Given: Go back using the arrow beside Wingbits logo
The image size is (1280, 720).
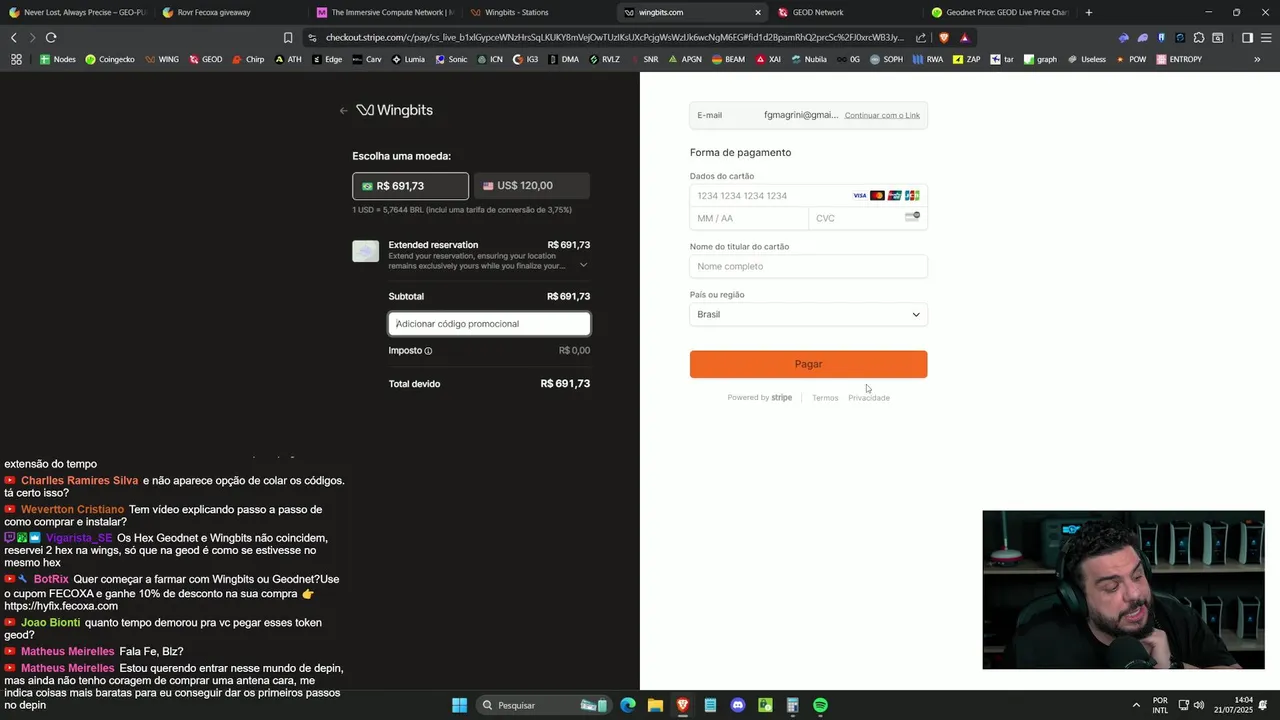Looking at the screenshot, I should [x=343, y=111].
